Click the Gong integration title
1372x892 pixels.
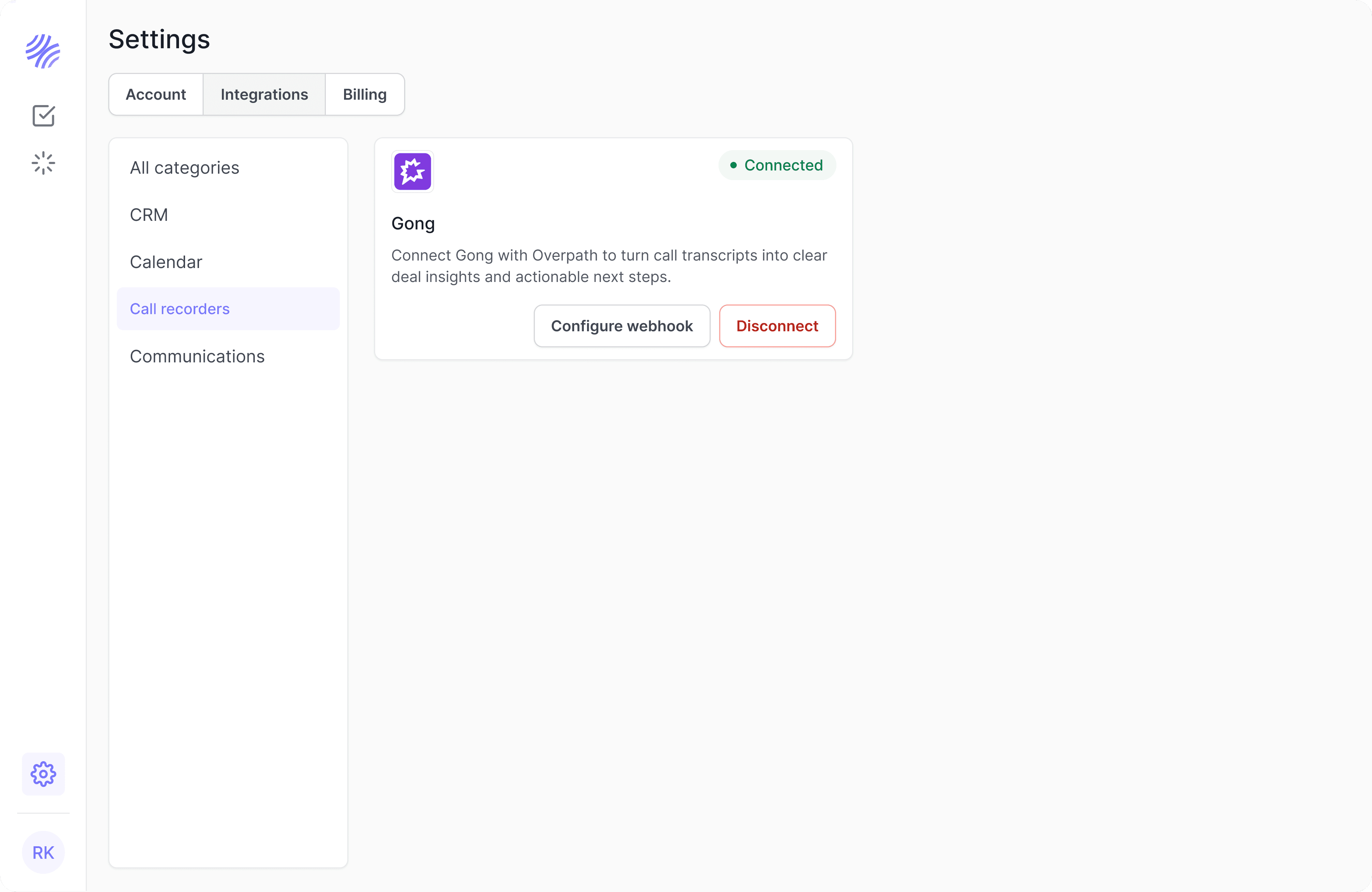[413, 224]
